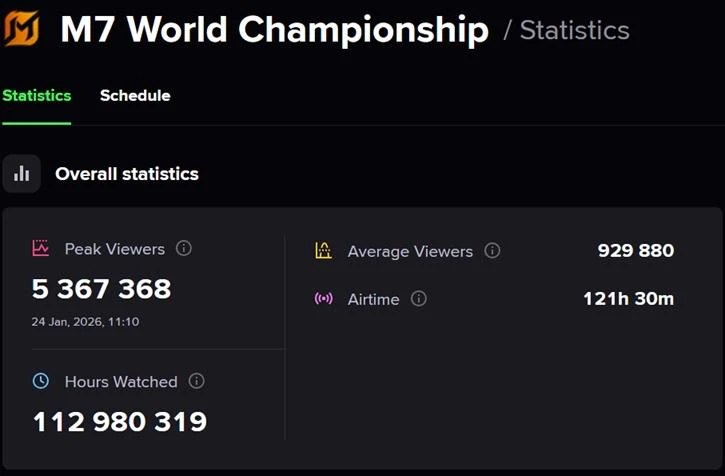
Task: Click the average viewers value 929 880
Action: point(636,251)
